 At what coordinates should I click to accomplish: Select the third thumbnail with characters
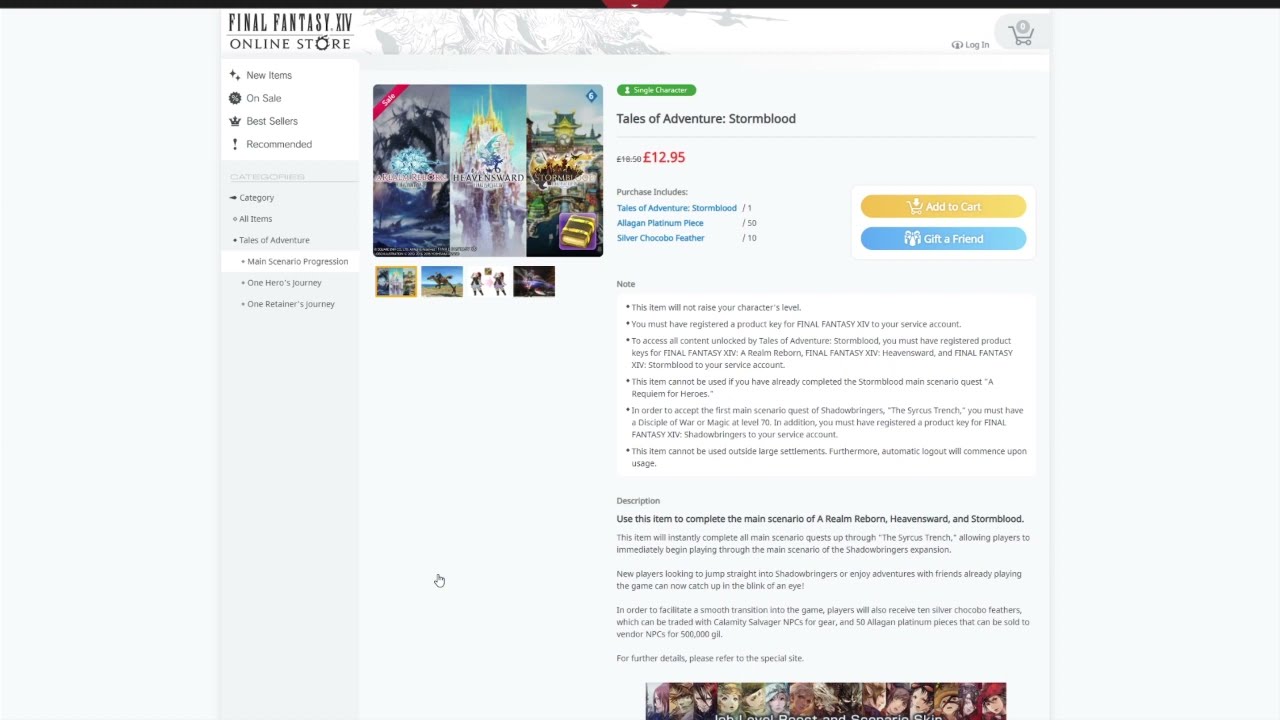click(x=488, y=282)
